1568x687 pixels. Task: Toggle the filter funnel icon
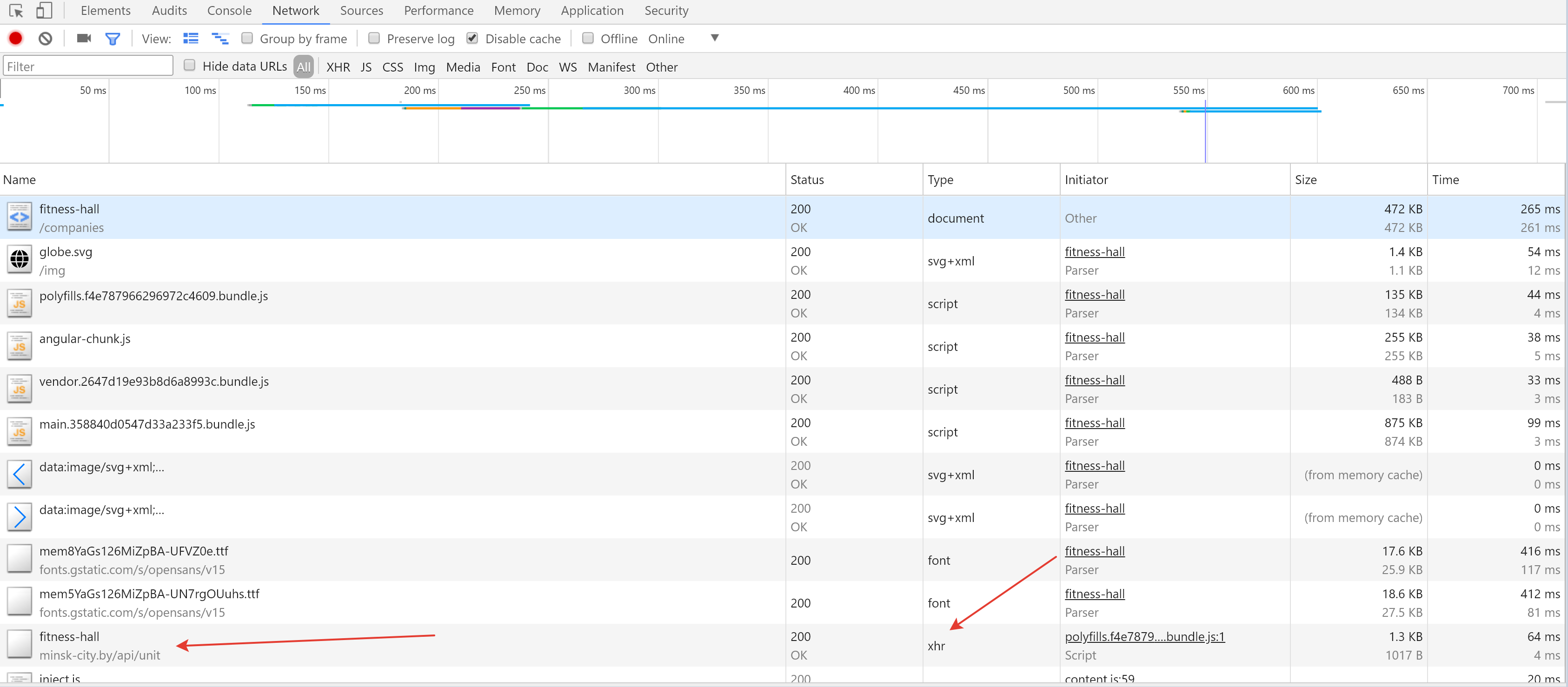(x=113, y=39)
